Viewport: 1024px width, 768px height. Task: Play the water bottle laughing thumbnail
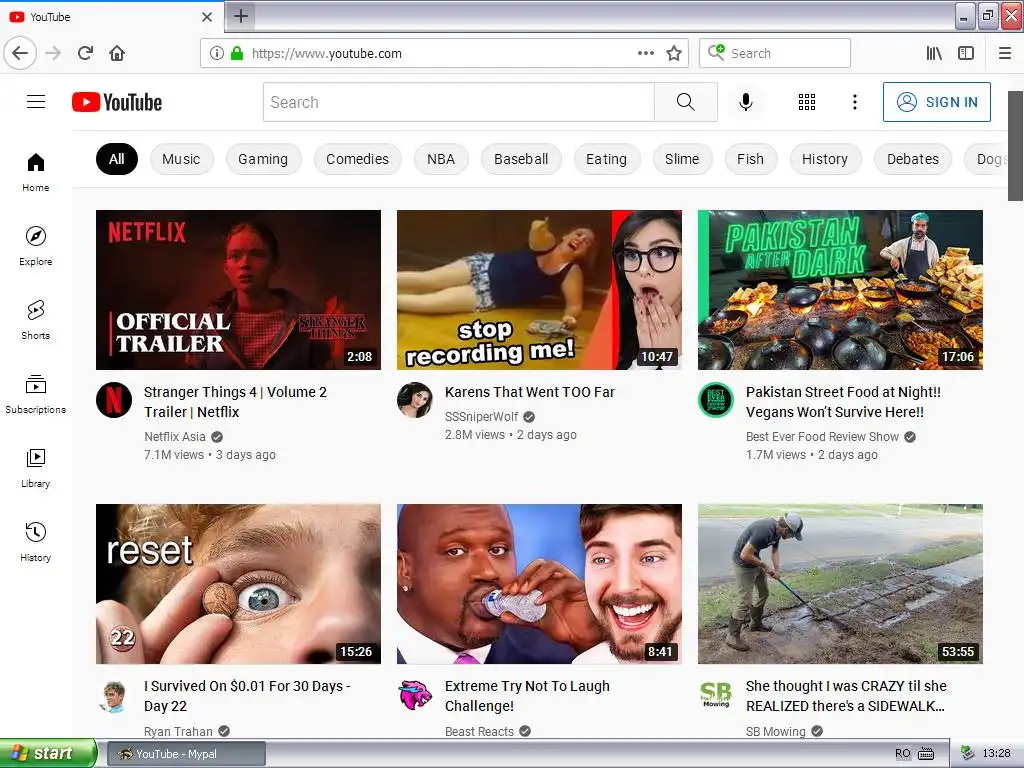(539, 584)
